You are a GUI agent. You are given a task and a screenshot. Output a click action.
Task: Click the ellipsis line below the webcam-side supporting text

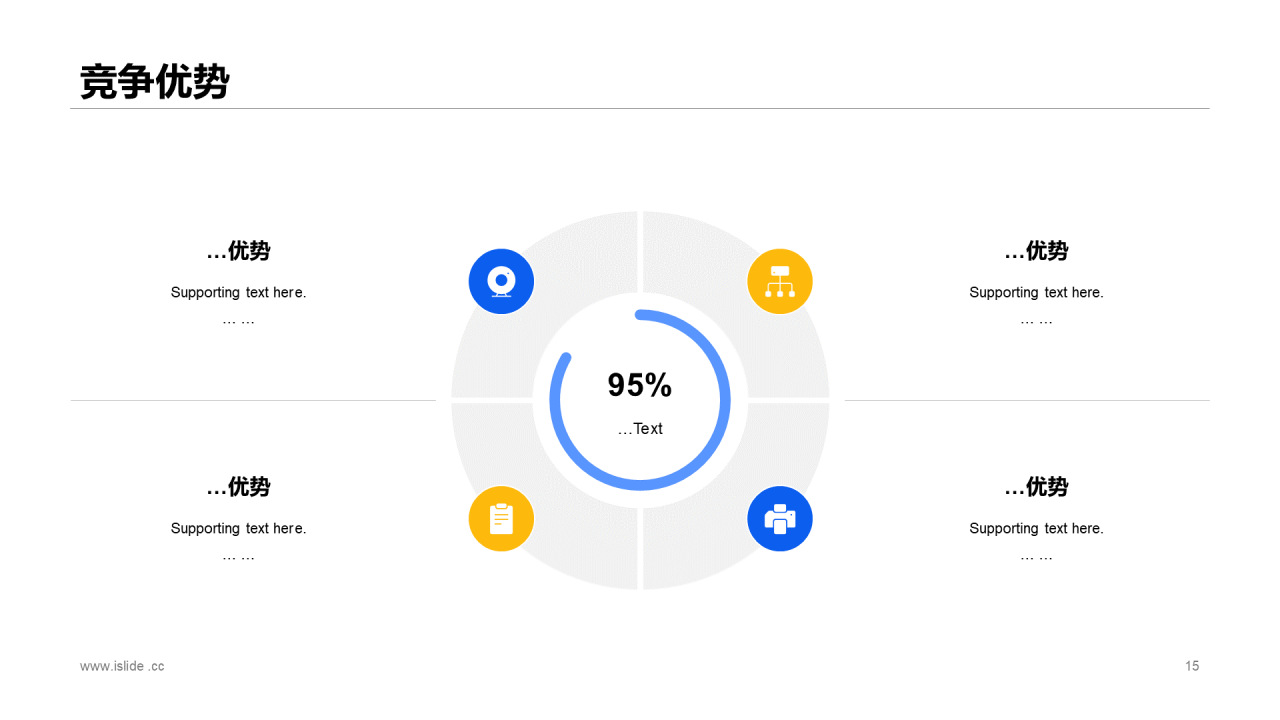click(238, 321)
